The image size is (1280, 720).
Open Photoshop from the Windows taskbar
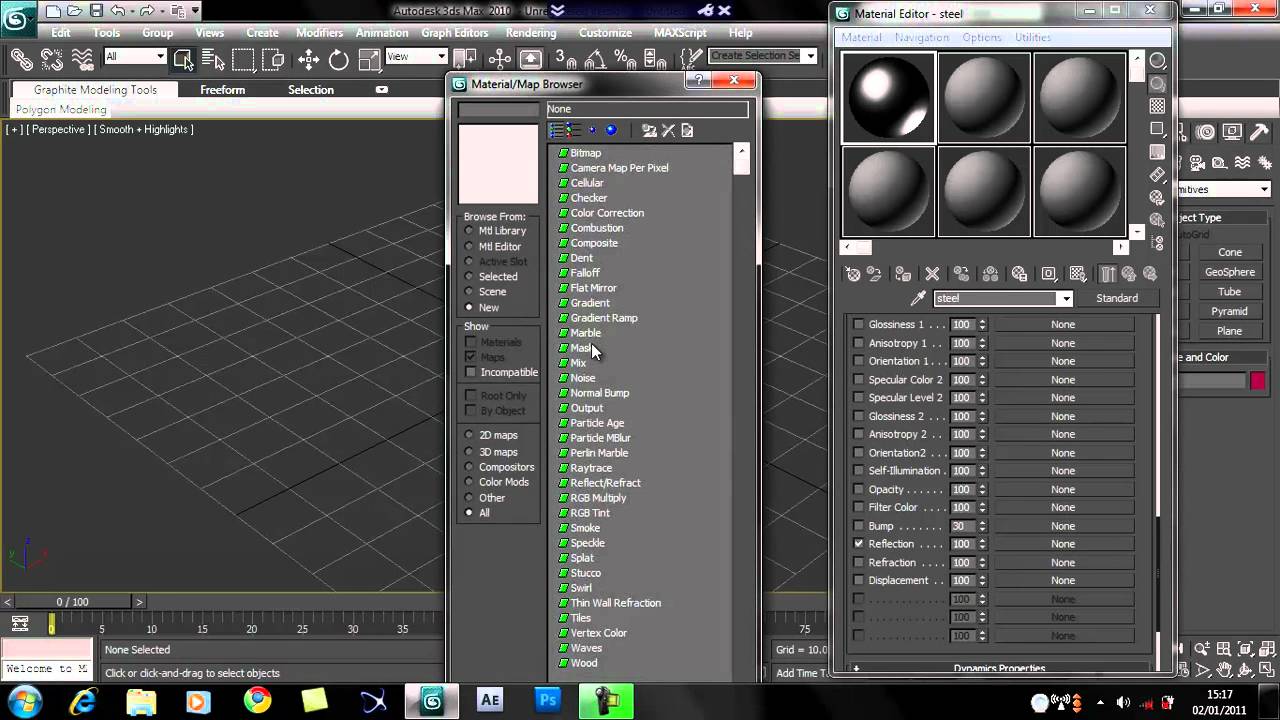click(548, 700)
